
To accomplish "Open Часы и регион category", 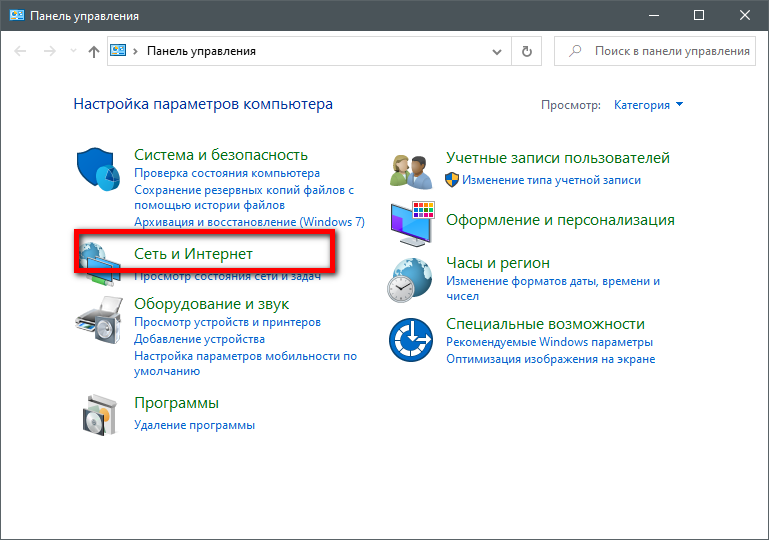I will tap(498, 262).
